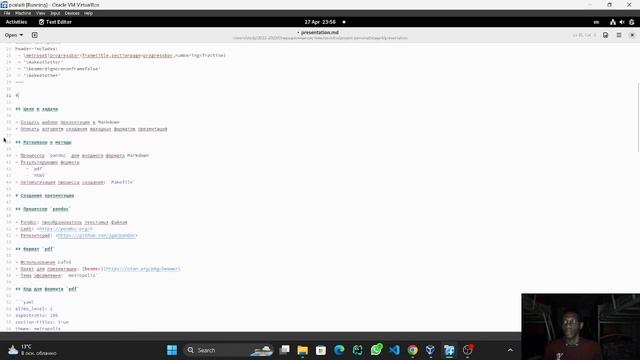Switch to the running VirtualBox VM icon
This screenshot has width=640, height=360.
pos(449,350)
